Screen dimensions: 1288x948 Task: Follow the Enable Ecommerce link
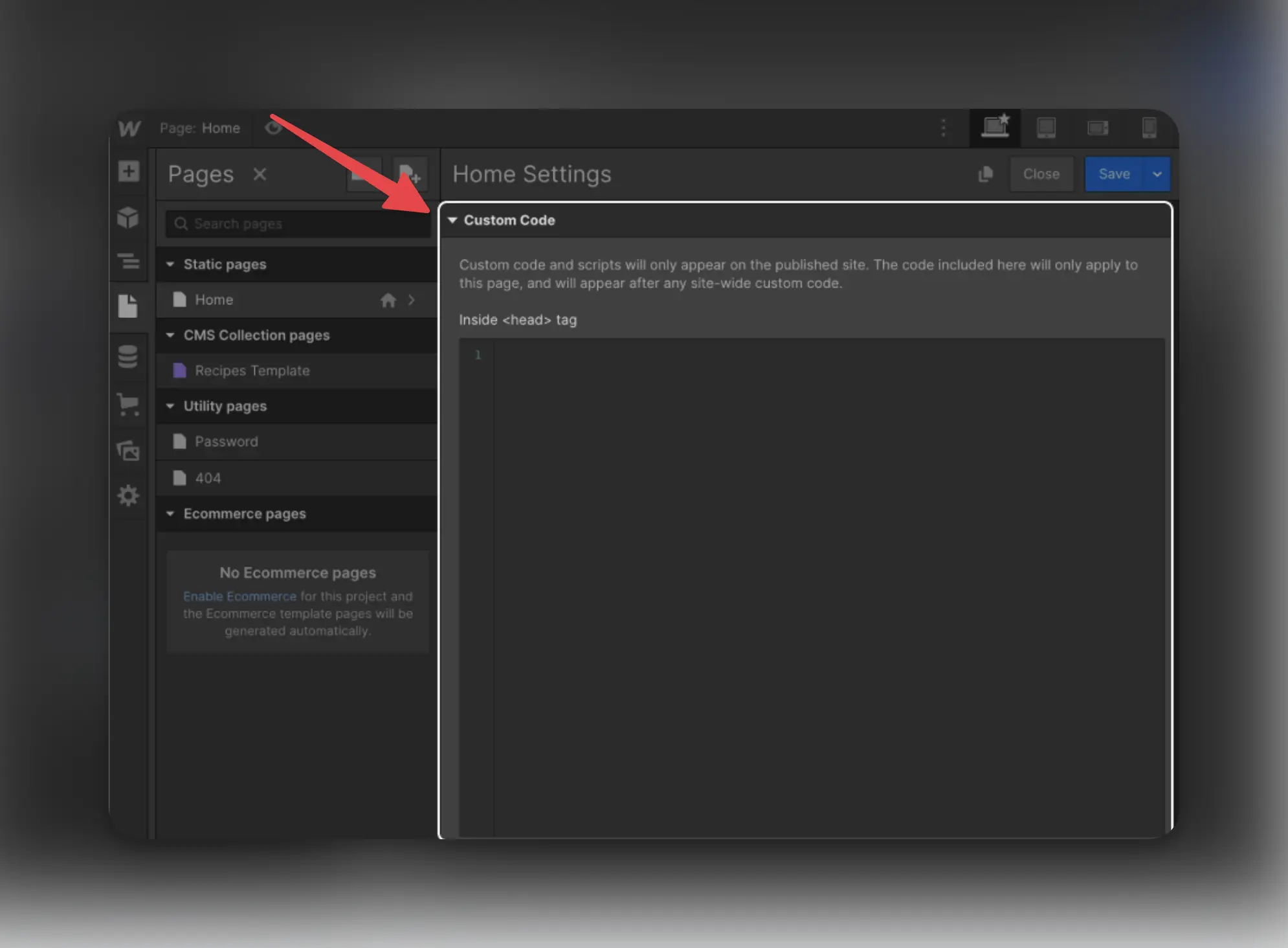(x=239, y=596)
